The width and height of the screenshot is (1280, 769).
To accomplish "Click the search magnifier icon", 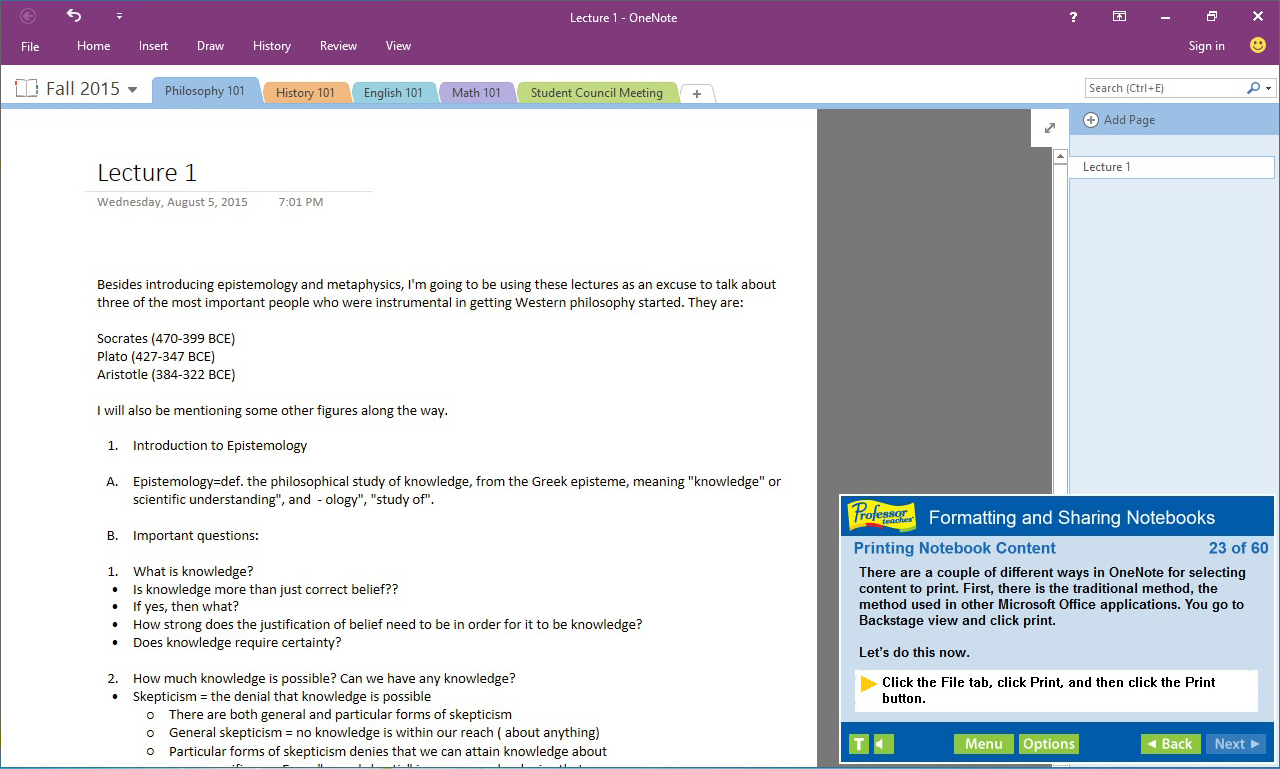I will [1253, 87].
